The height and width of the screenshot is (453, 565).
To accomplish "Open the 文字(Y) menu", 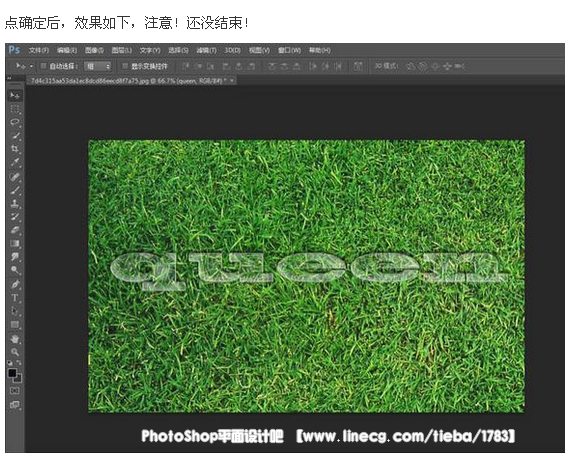I will point(150,50).
